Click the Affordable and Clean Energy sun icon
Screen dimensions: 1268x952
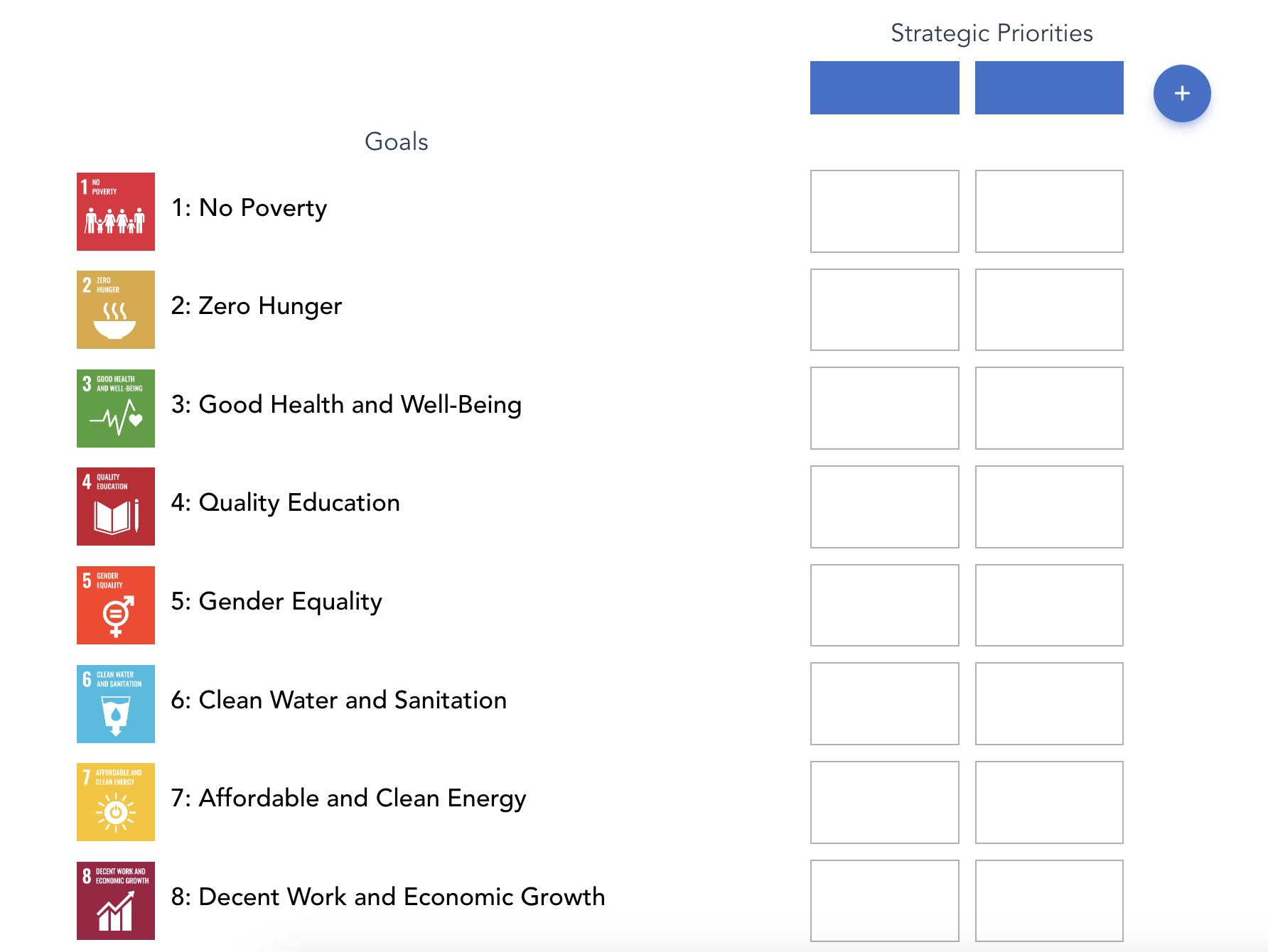pos(116,802)
